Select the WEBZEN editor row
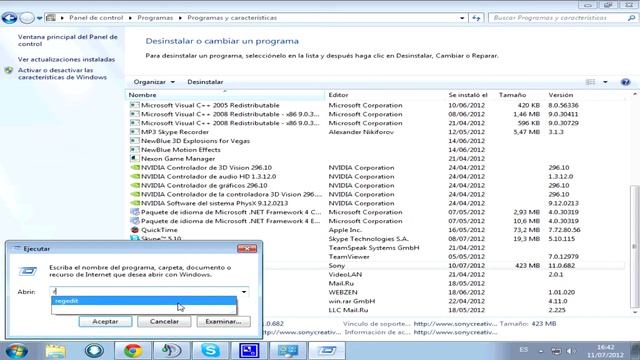The height and width of the screenshot is (360, 640). 343,292
